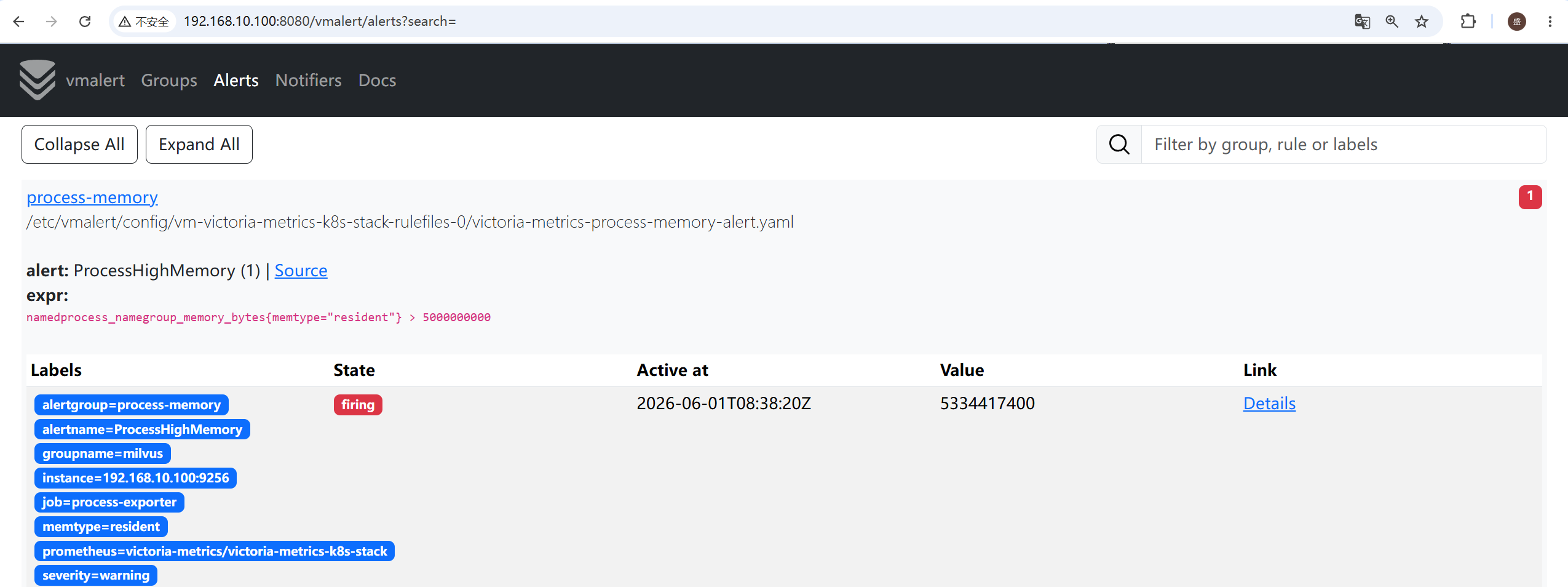
Task: Open the Source link for ProcessHighMemory
Action: point(301,271)
